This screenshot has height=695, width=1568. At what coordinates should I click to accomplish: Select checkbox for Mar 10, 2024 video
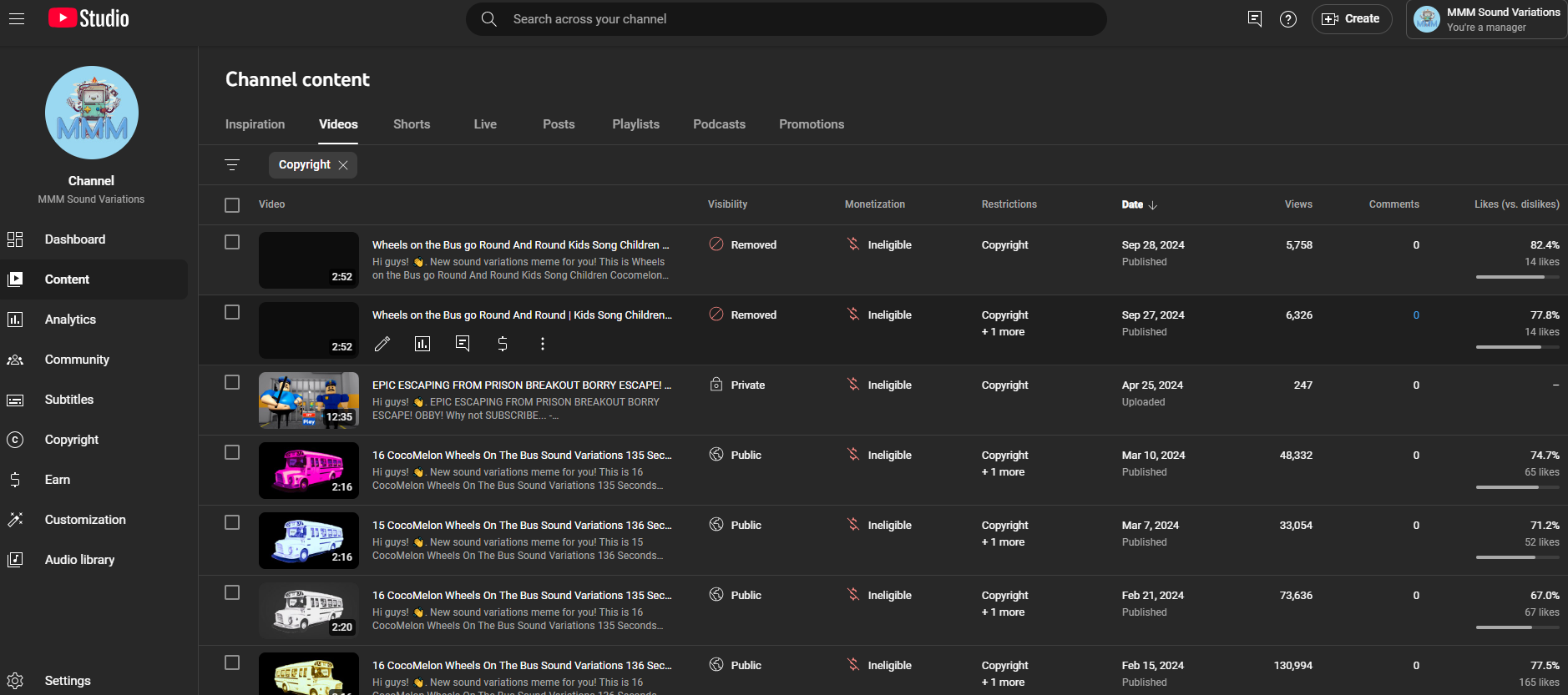tap(232, 452)
